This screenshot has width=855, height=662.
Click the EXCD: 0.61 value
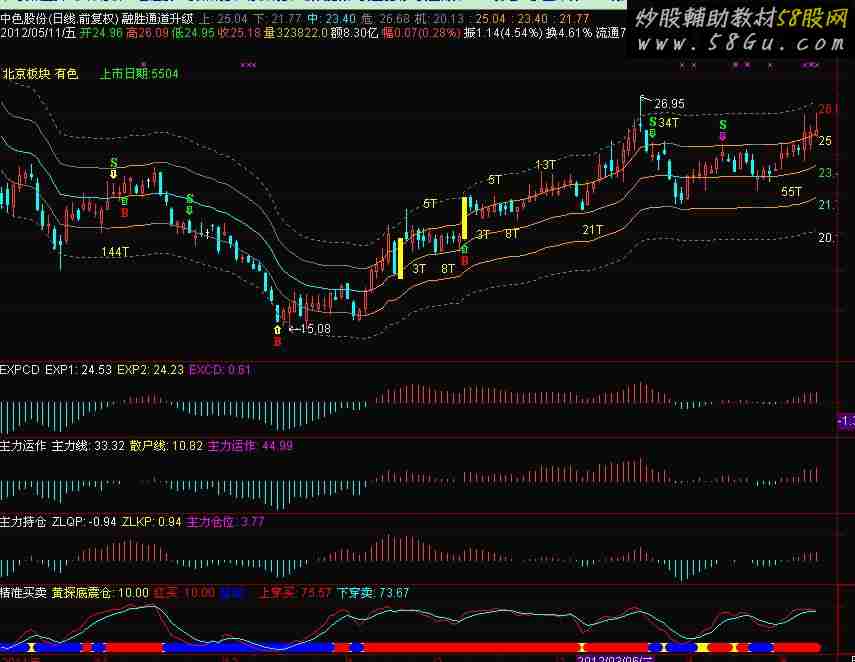click(220, 370)
